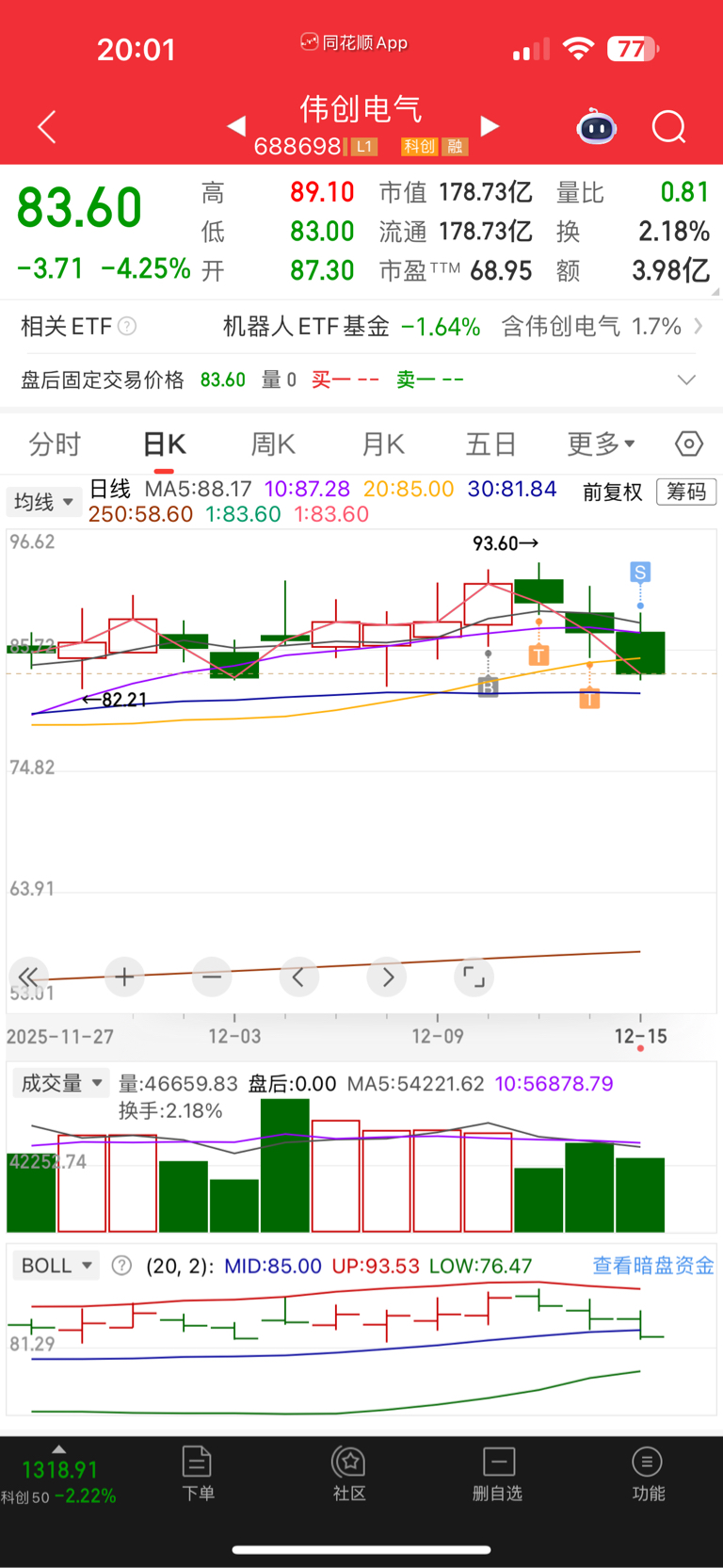Open 社区 community section
Screen dimensions: 723x1568
(349, 1474)
